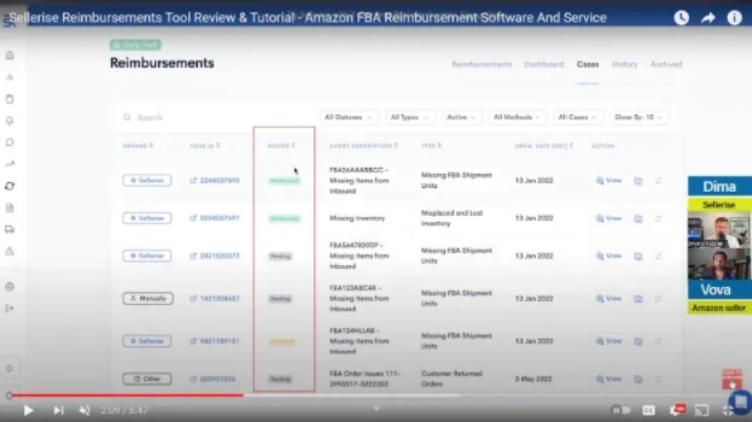Sort the table by Open Date (PST)
The width and height of the screenshot is (752, 422).
click(x=544, y=146)
